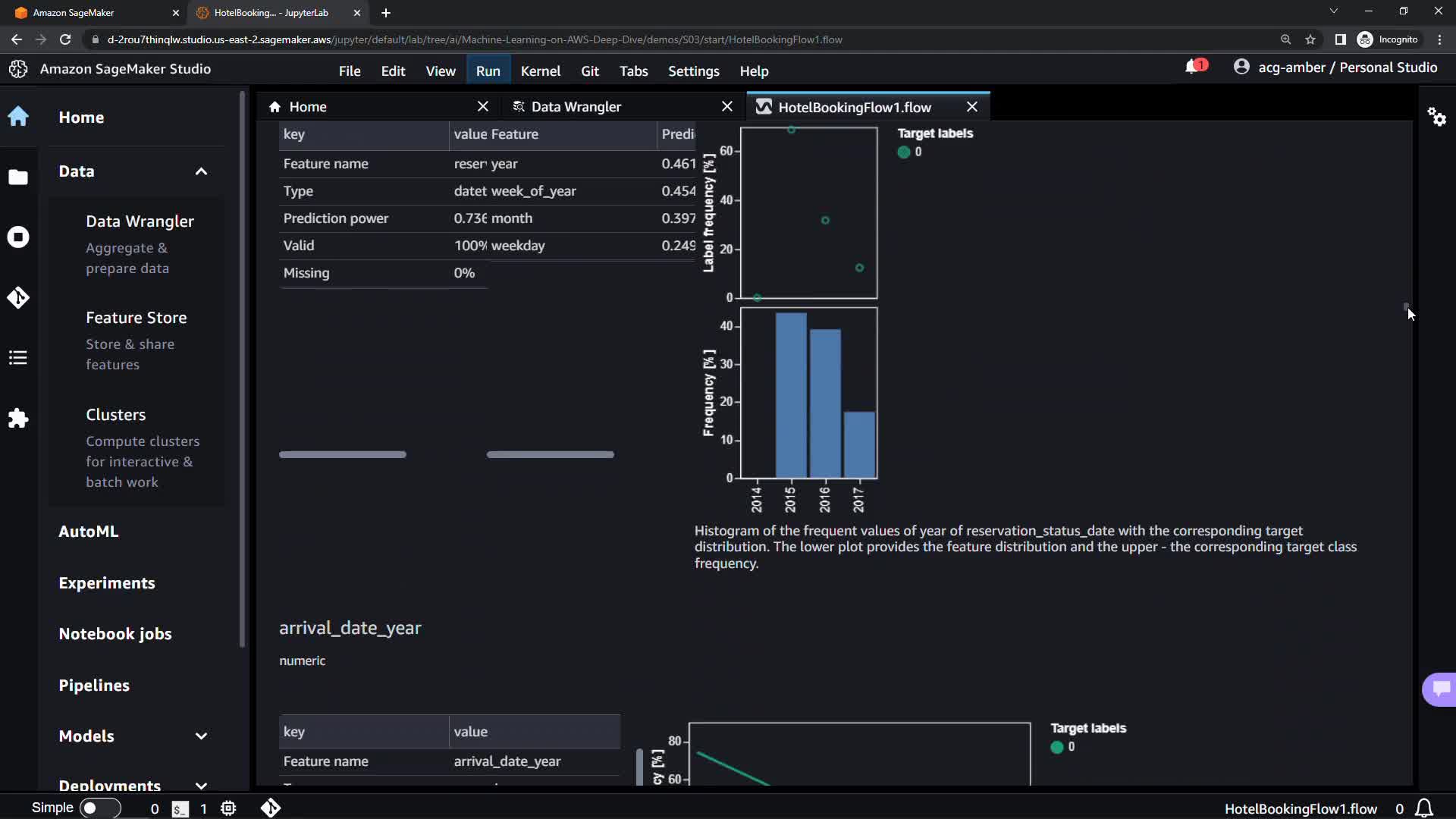Open the Kernel menu

click(x=540, y=71)
